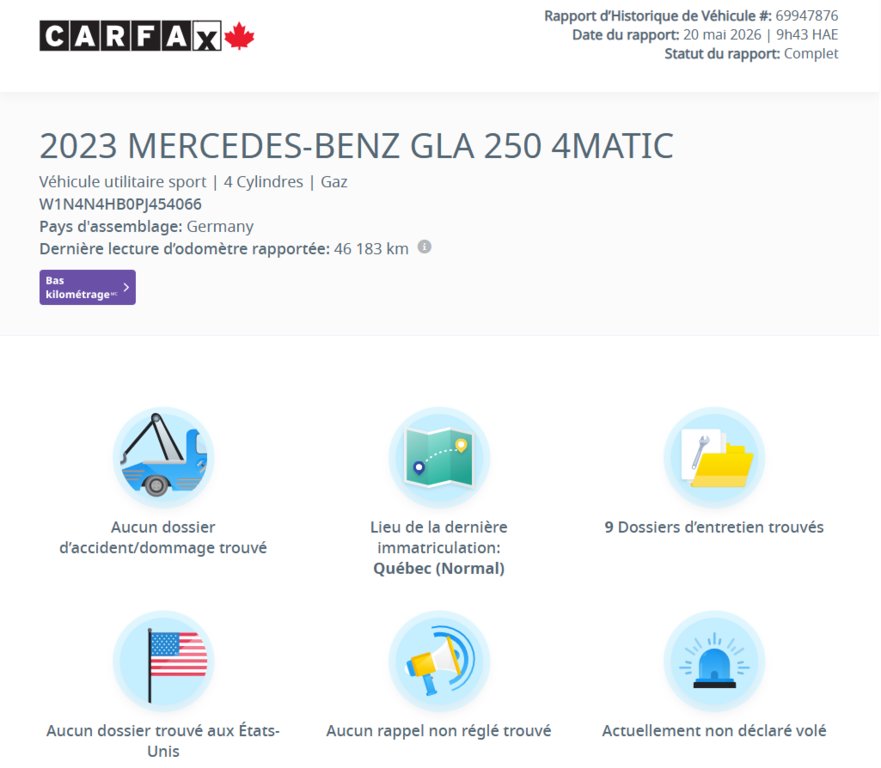Click Pays d'assemblage Germany text

click(x=147, y=226)
